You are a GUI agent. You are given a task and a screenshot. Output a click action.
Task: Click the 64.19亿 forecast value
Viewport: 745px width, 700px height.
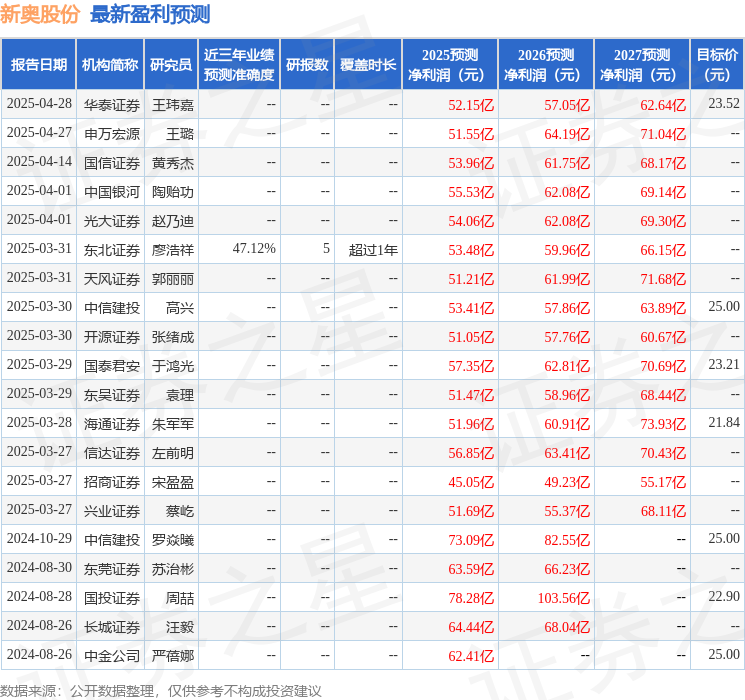[567, 134]
